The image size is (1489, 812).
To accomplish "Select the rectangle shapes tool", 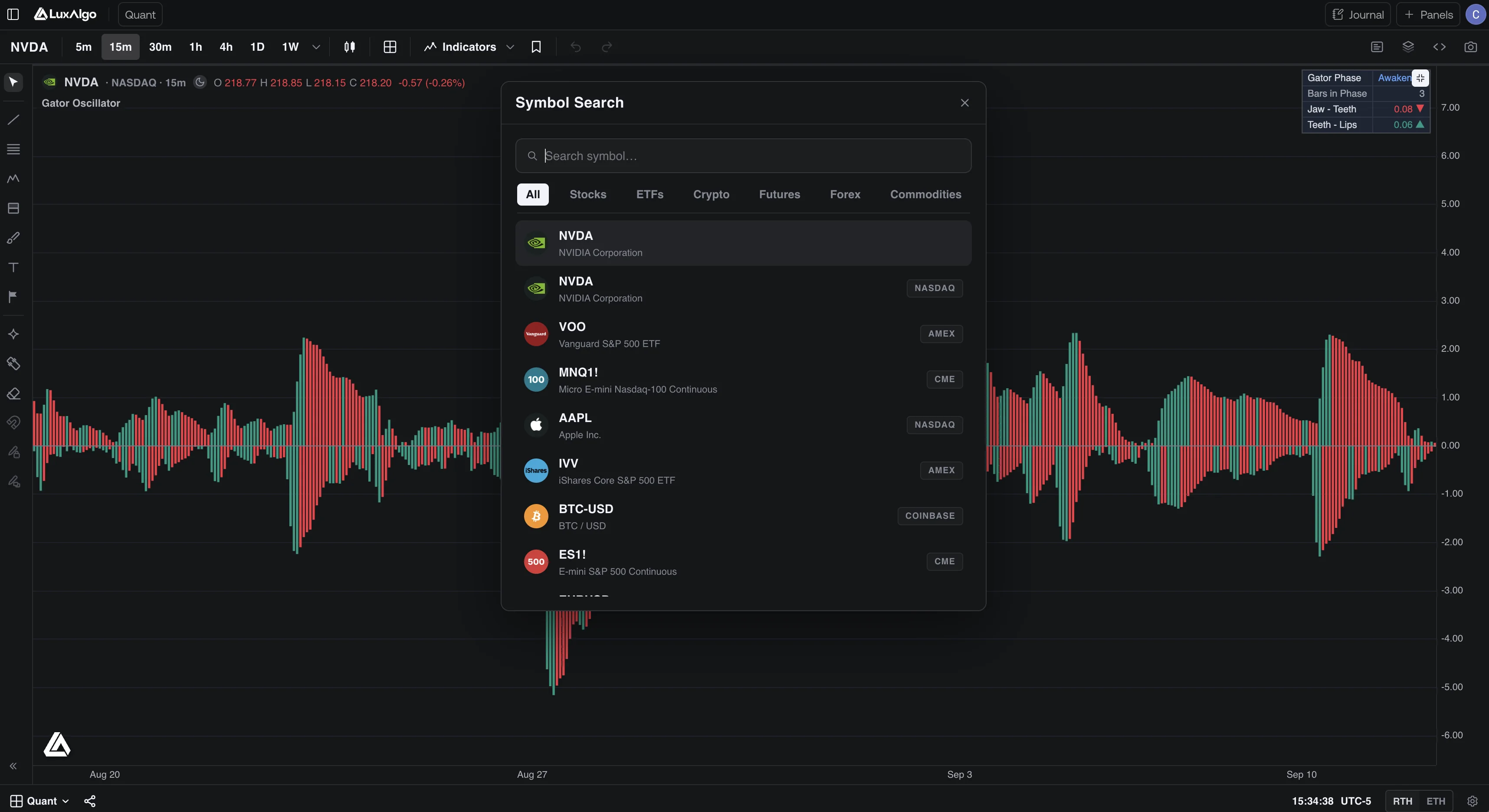I will [x=13, y=208].
